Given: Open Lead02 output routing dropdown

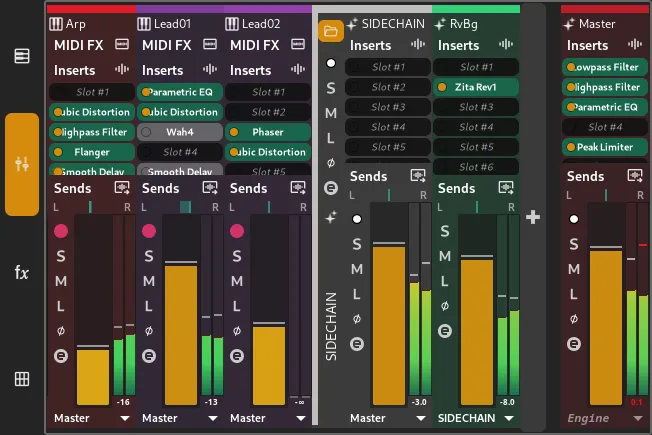Looking at the screenshot, I should tap(268, 418).
